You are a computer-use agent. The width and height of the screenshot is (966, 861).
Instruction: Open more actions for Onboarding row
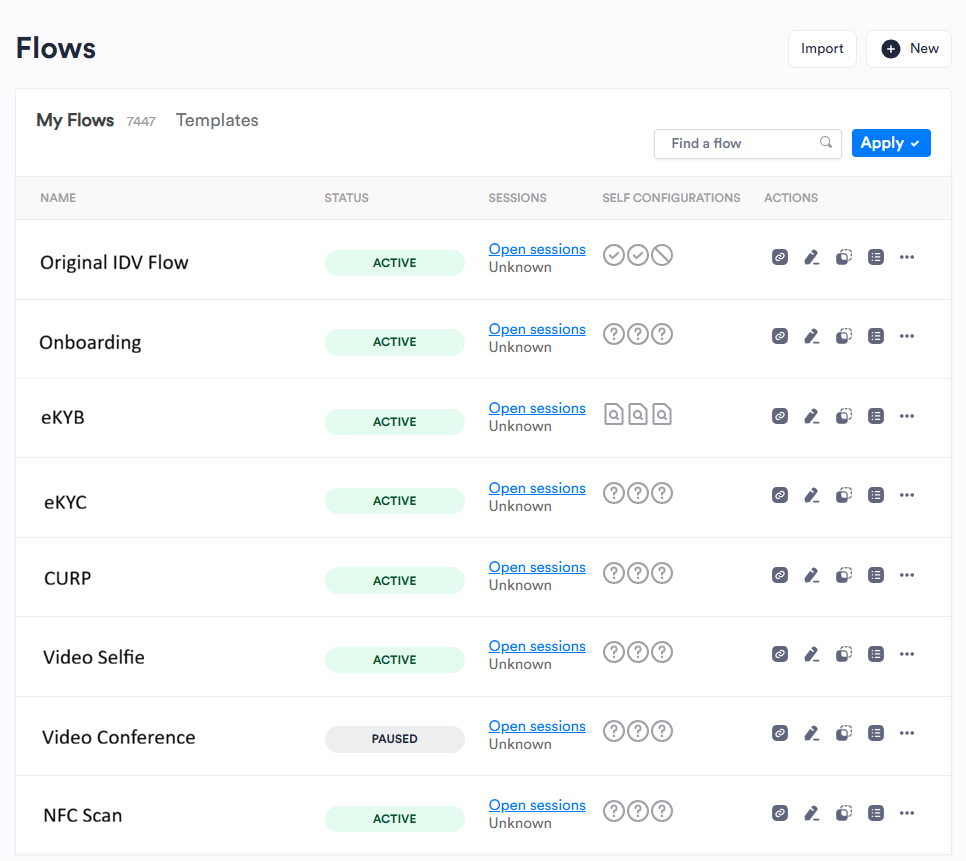[x=907, y=336]
